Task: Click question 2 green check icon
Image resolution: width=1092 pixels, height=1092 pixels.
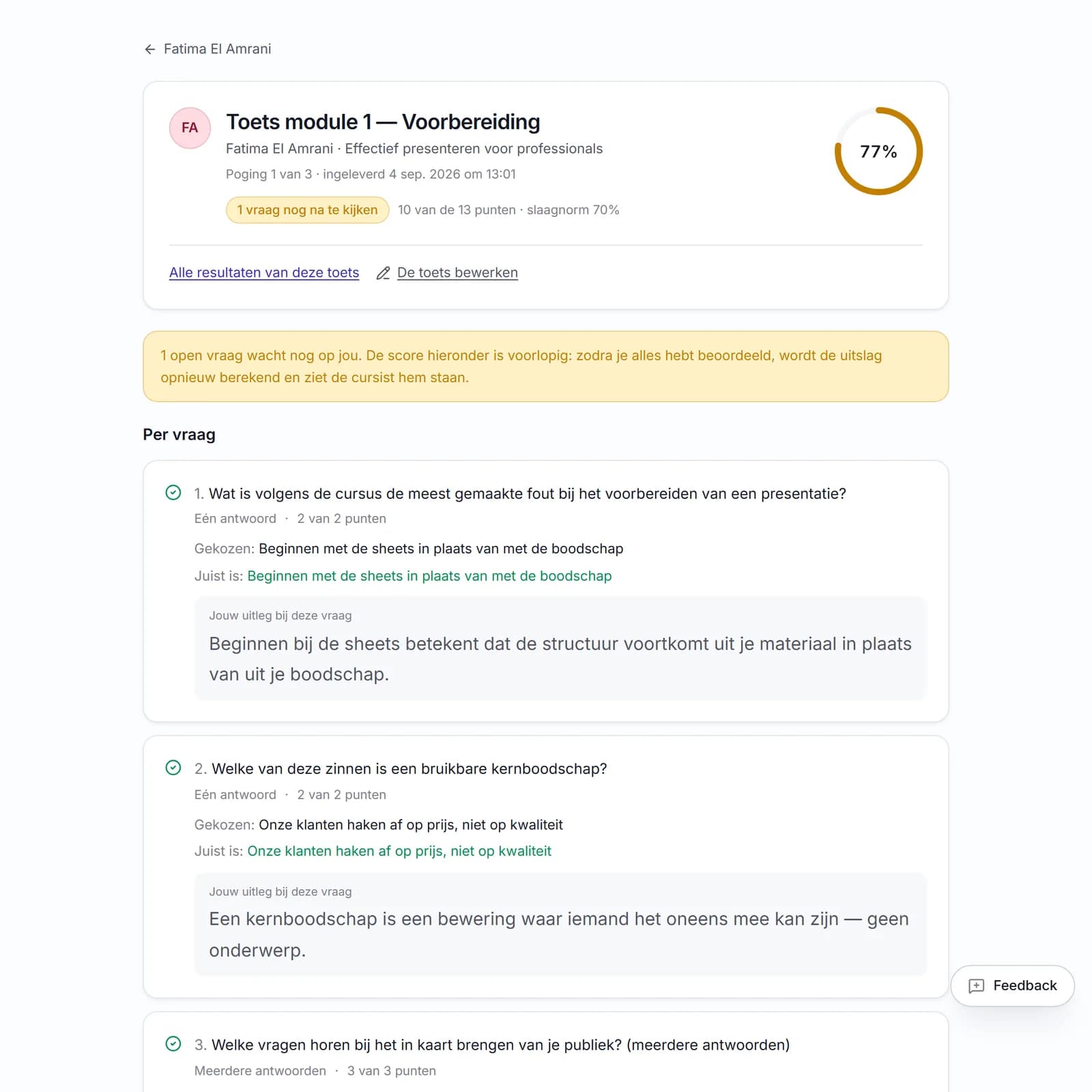Action: click(x=173, y=768)
